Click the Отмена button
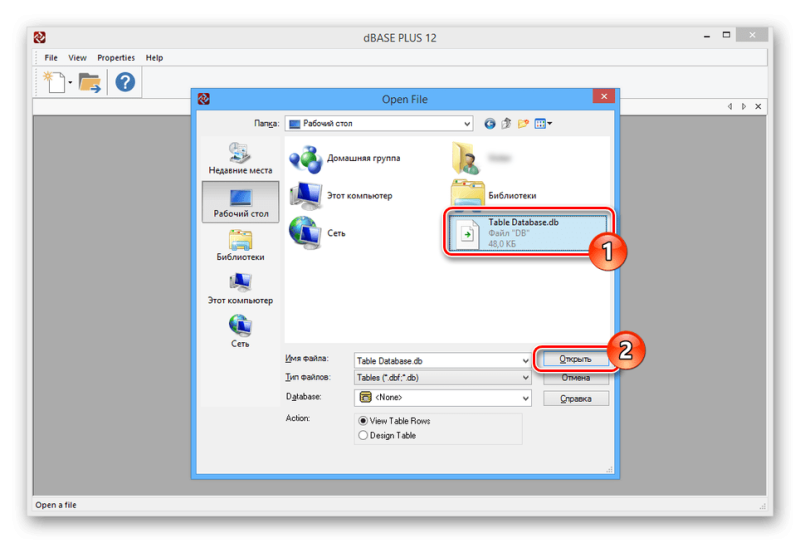 coord(576,378)
